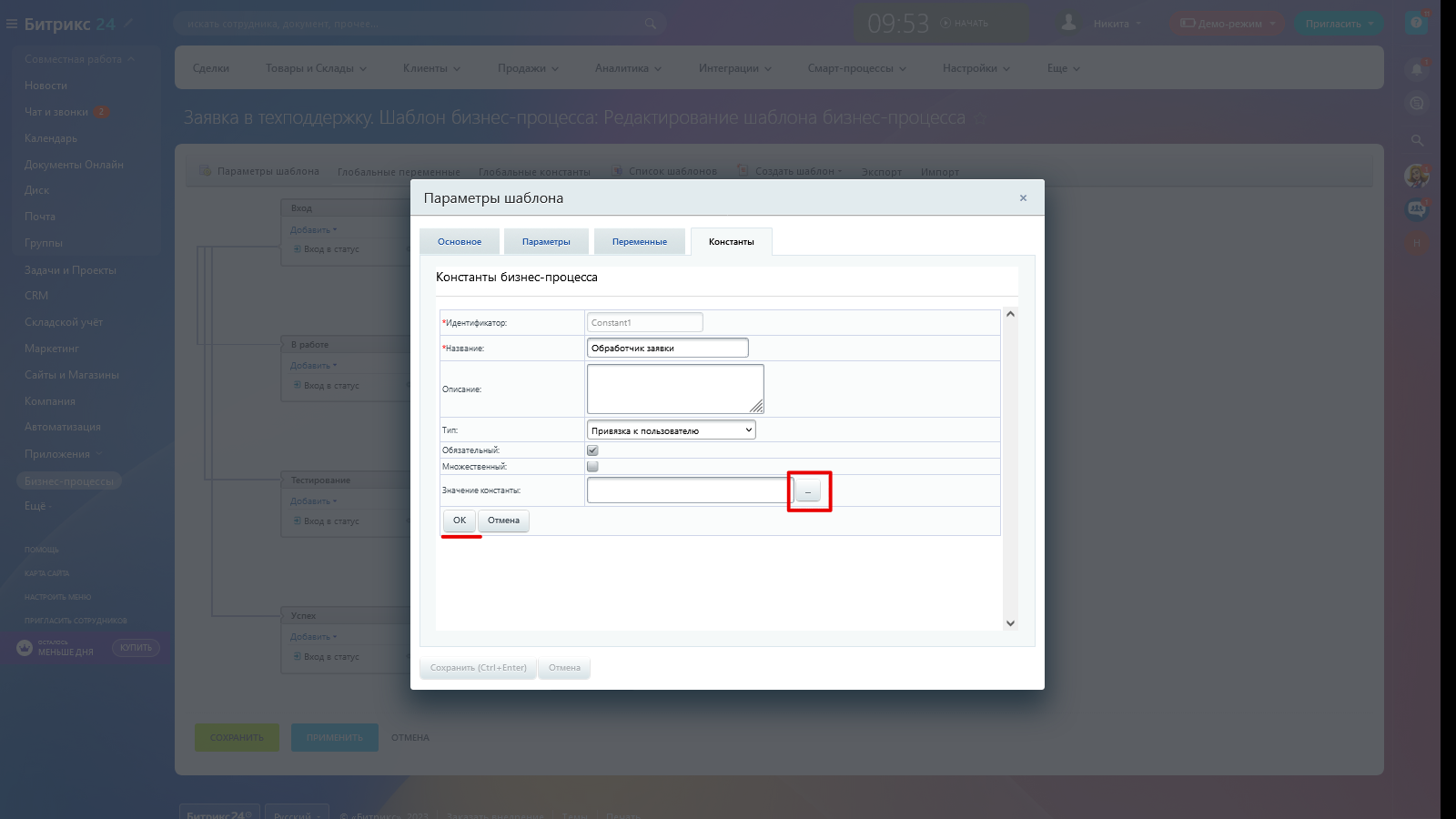The image size is (1456, 819).
Task: Click the Название input field
Action: pos(667,349)
